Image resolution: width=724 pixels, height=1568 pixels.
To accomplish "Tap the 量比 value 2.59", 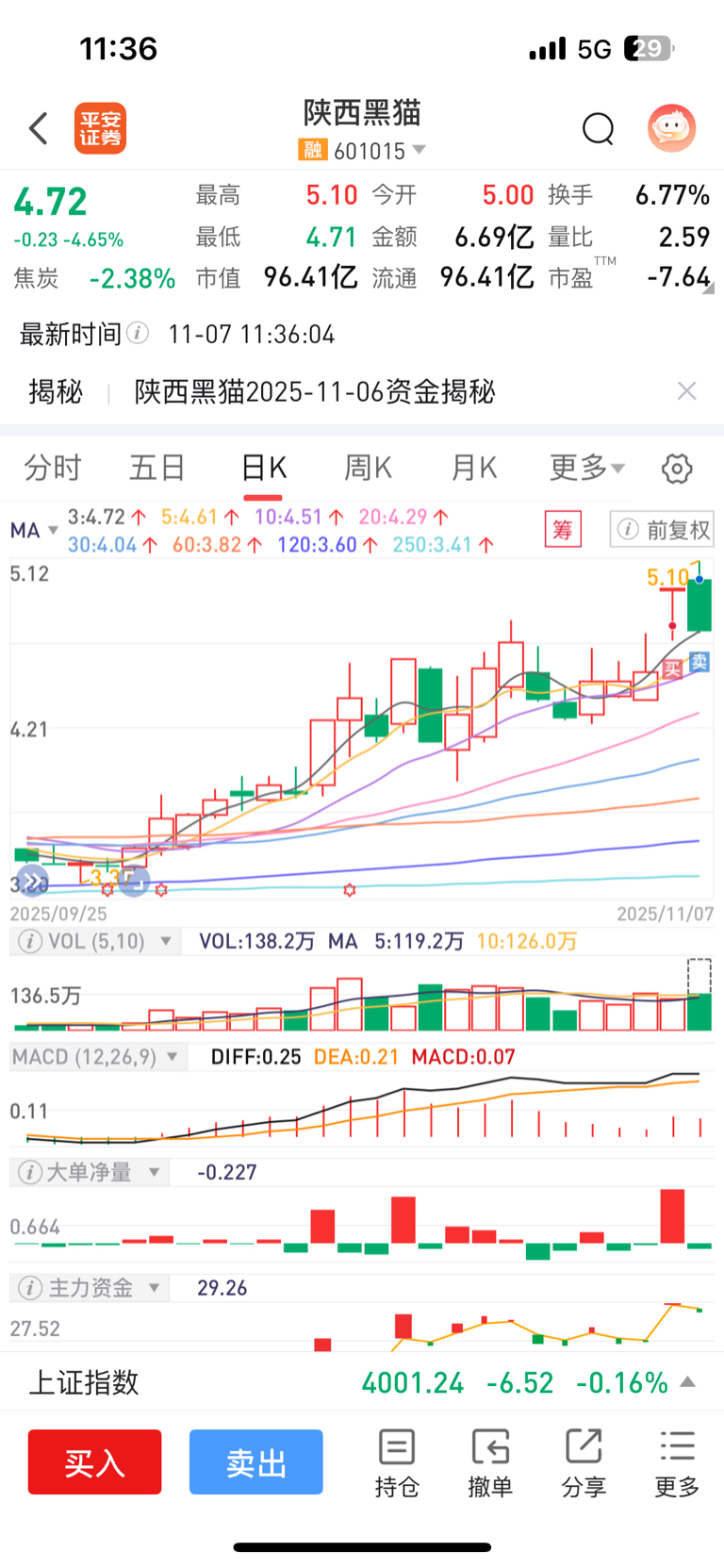I will pos(684,237).
